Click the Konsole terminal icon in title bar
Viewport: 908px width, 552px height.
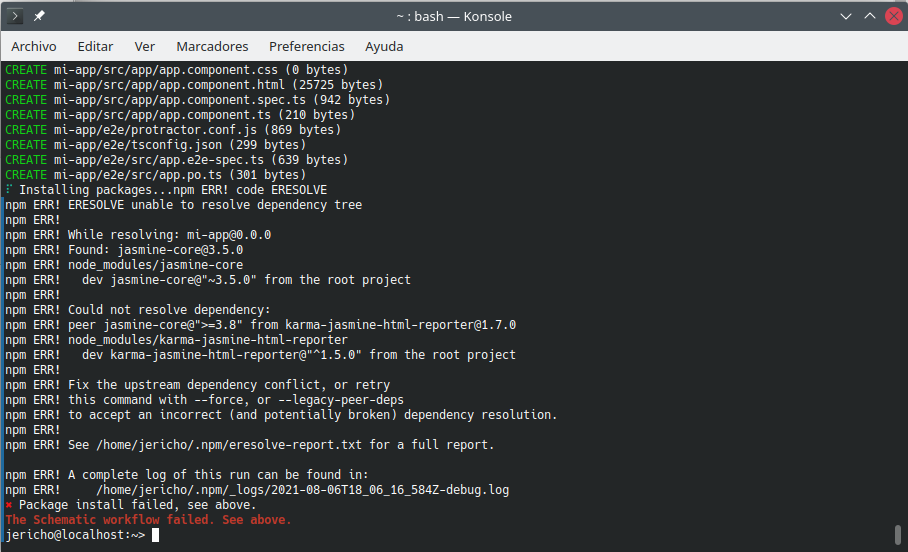[16, 16]
